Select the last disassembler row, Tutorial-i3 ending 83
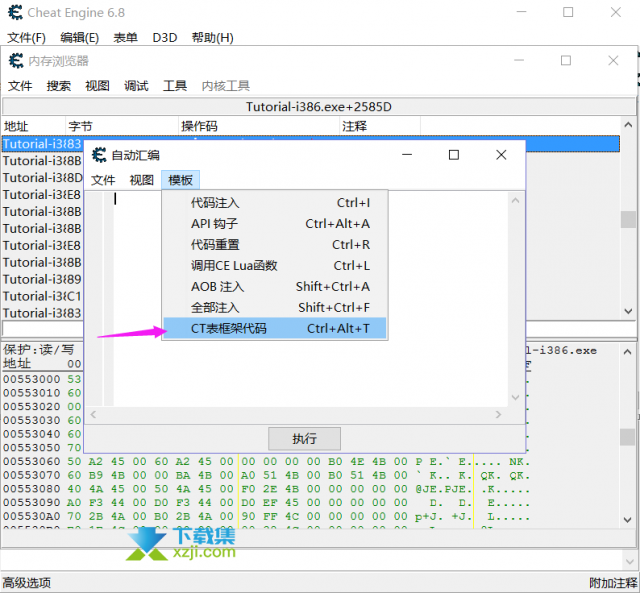Viewport: 640px width, 593px height. point(42,313)
